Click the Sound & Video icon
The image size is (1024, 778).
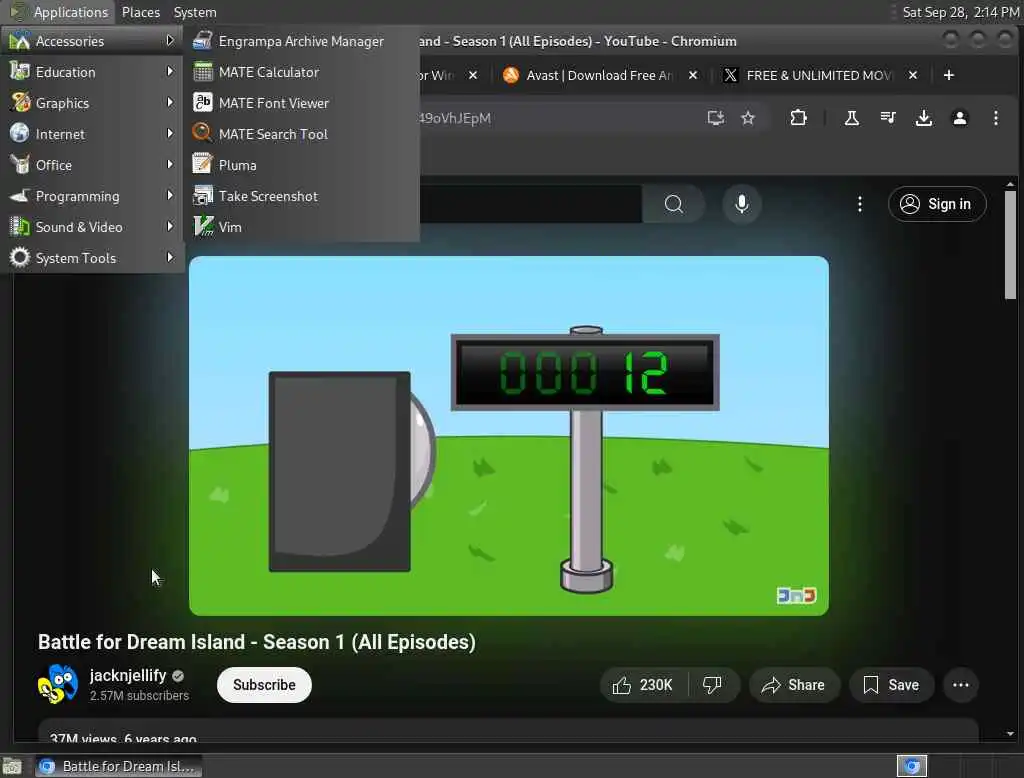pyautogui.click(x=20, y=227)
